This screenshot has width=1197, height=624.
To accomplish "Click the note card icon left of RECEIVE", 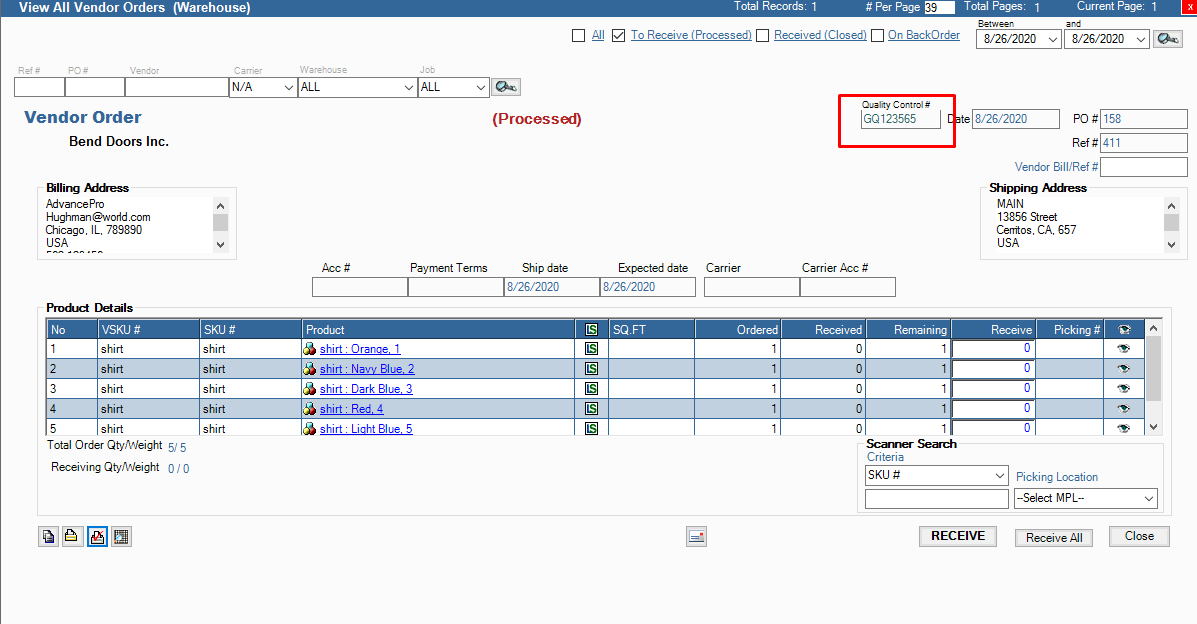I will [696, 537].
